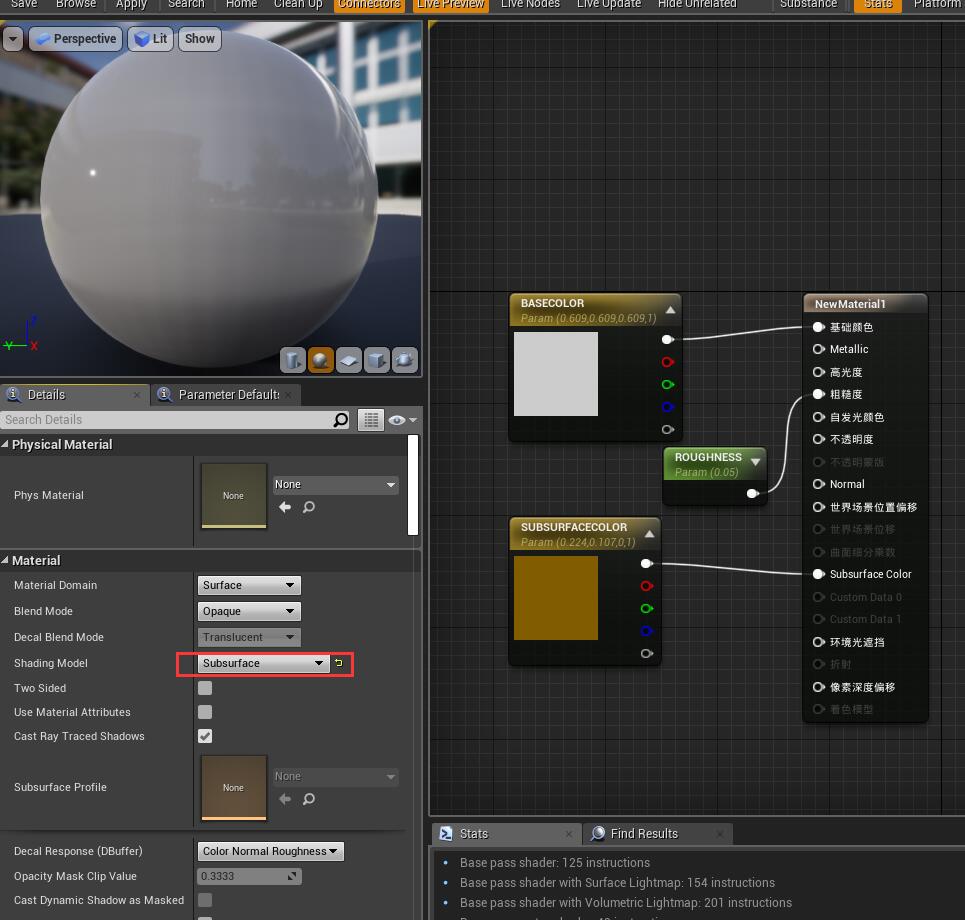Select the teapot preview mesh shape
Image resolution: width=965 pixels, height=920 pixels.
(x=405, y=361)
